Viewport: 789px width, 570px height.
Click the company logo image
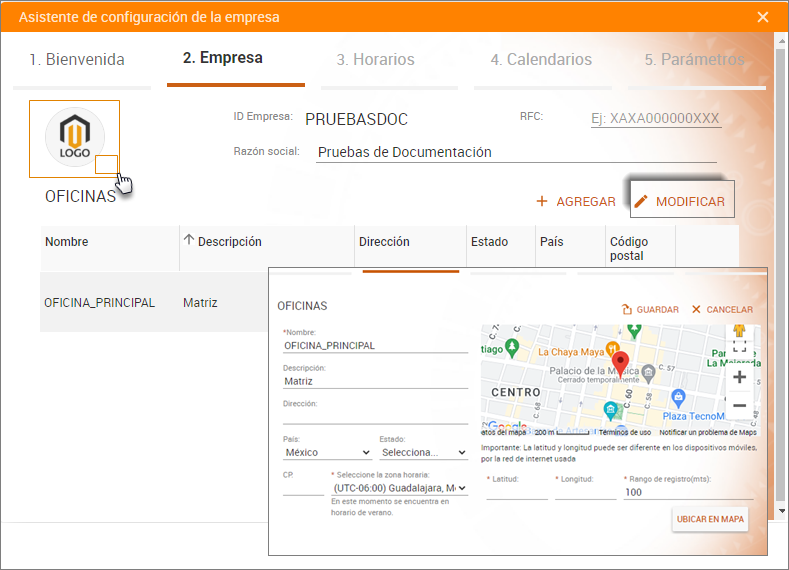74,138
